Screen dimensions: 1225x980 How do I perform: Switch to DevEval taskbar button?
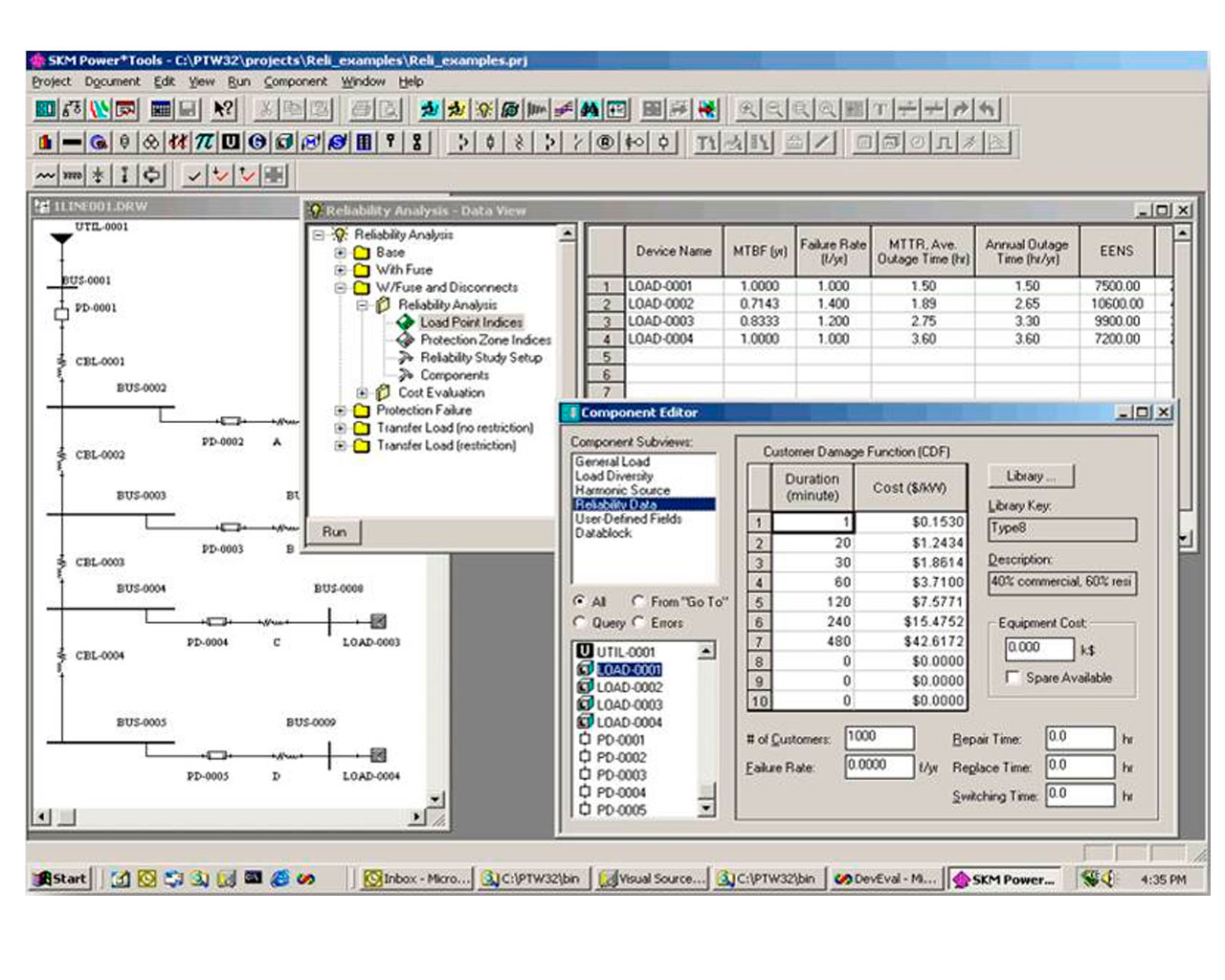pyautogui.click(x=885, y=878)
